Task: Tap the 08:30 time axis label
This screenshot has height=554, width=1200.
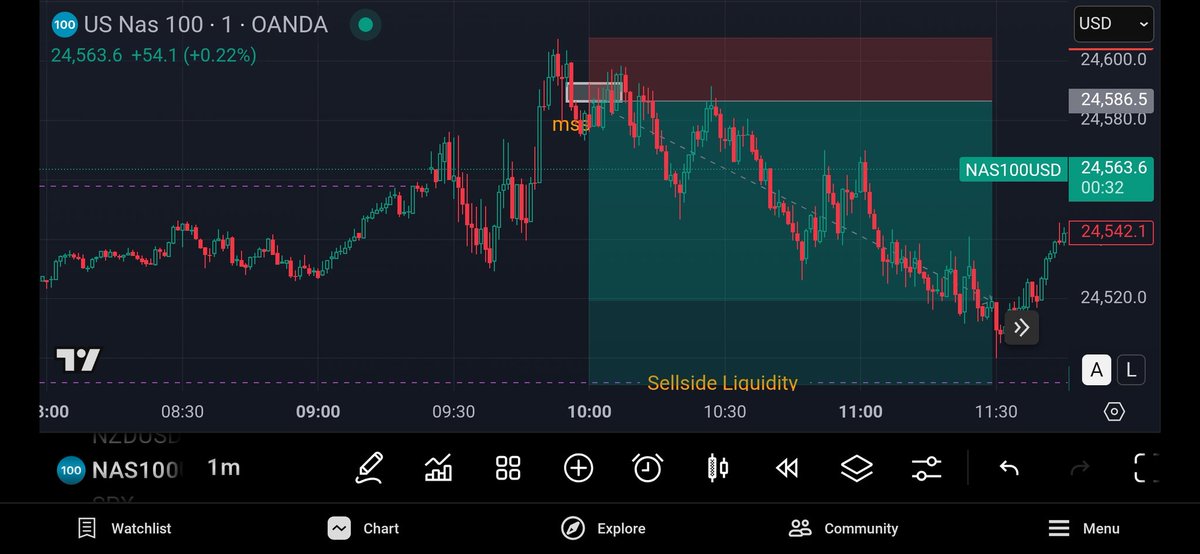Action: [182, 412]
